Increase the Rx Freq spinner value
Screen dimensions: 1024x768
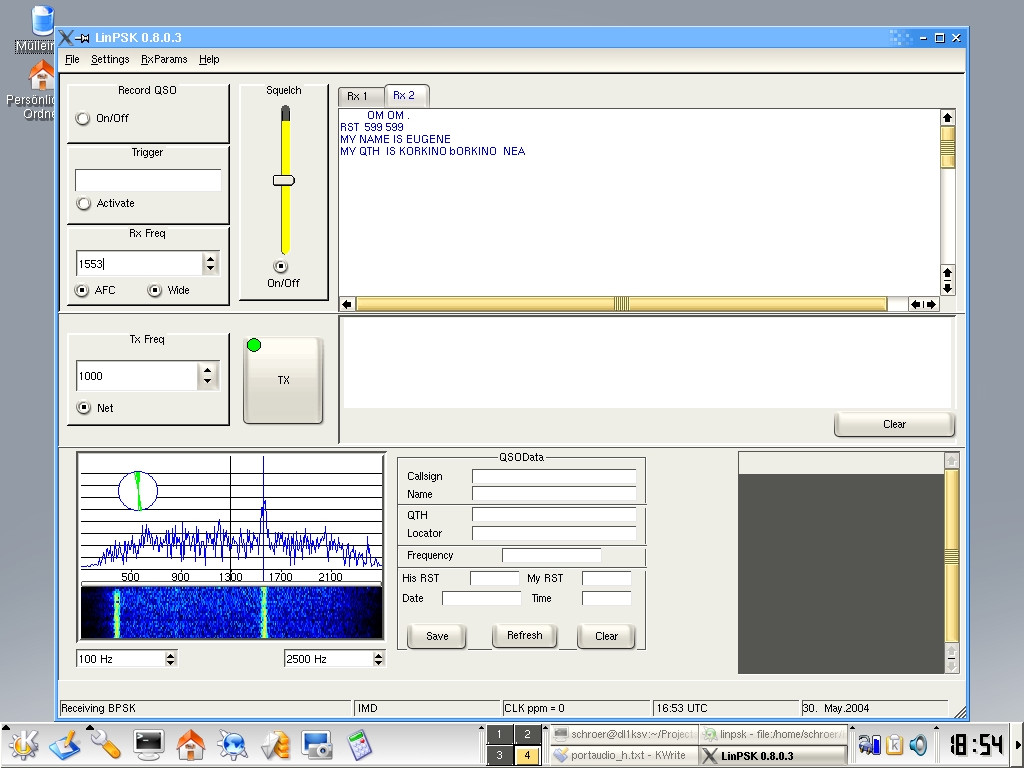click(210, 259)
